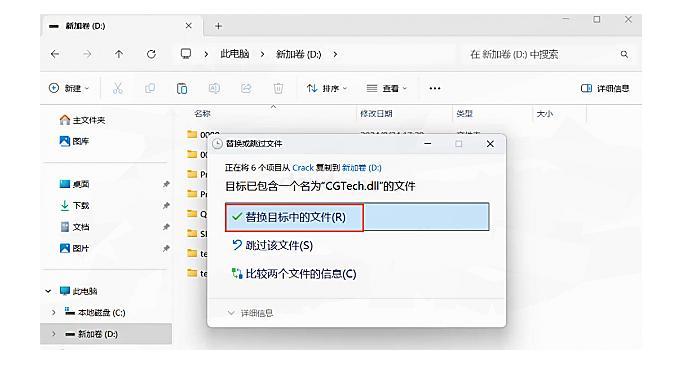
Task: Click the Rename icon in the toolbar
Action: [x=214, y=88]
